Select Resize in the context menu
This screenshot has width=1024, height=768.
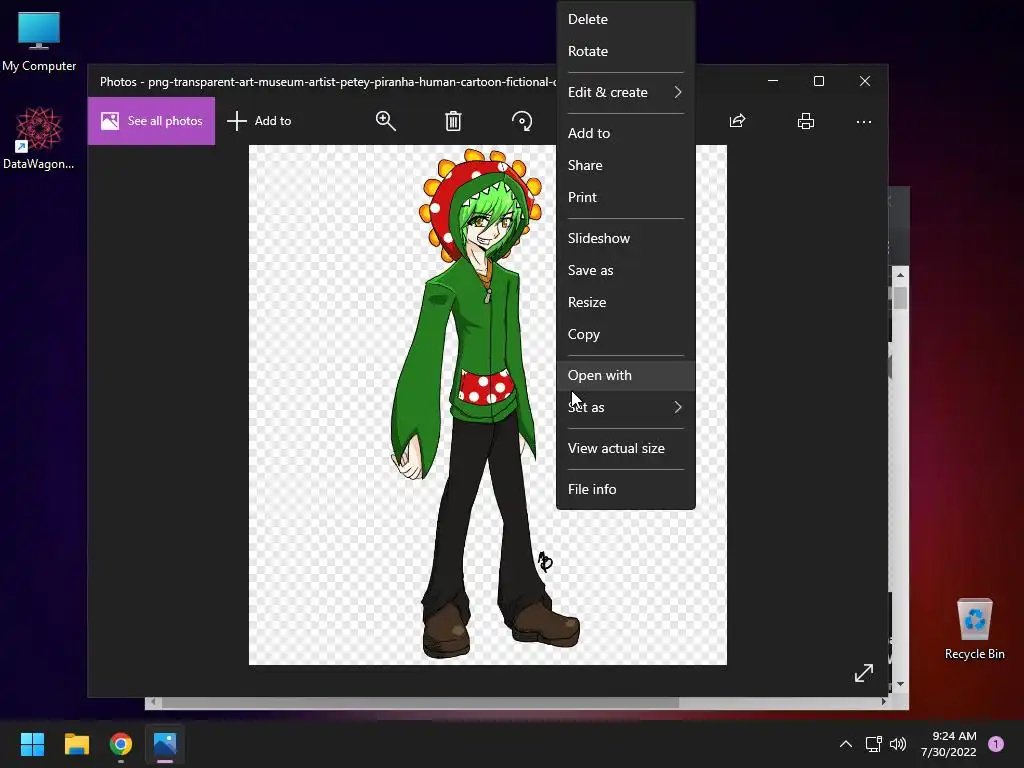[626, 302]
